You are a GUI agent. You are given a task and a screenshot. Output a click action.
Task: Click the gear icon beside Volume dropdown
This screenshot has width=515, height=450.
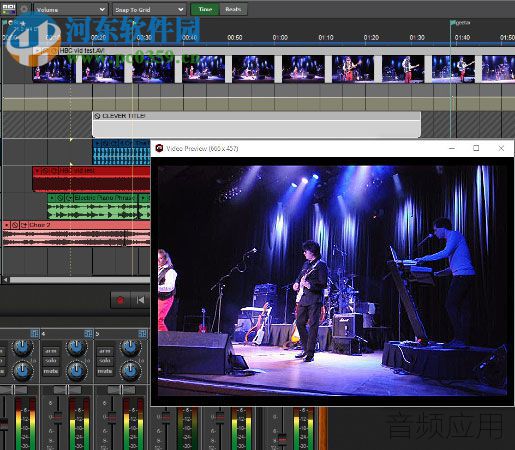[x=24, y=9]
